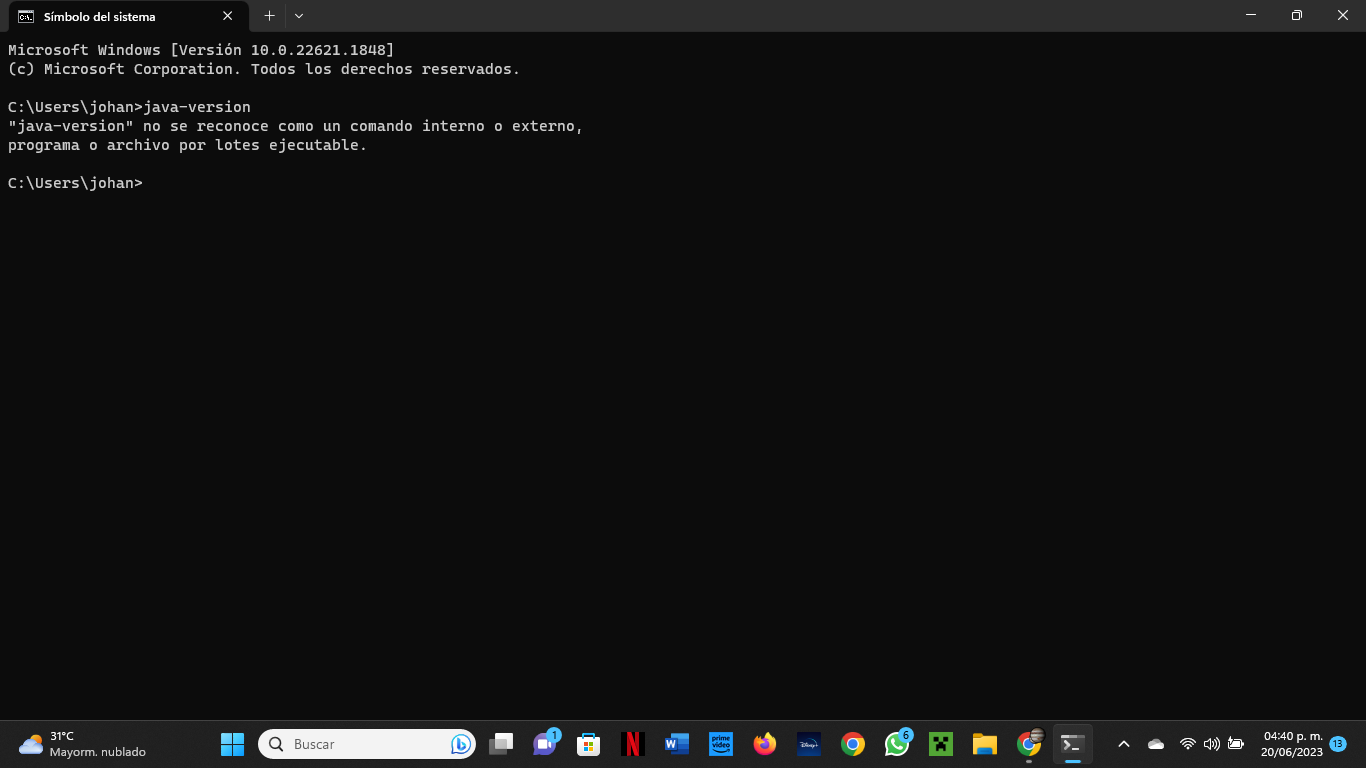
Task: Close the Símbolo del sistema tab
Action: [x=227, y=16]
